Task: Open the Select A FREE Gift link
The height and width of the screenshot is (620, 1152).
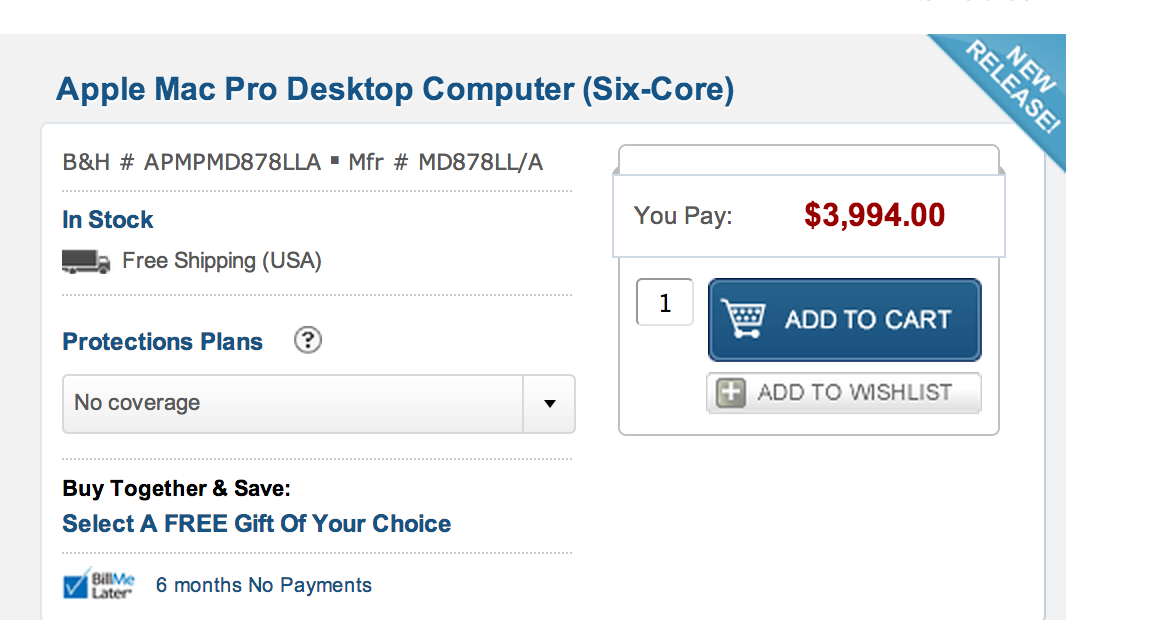Action: [x=256, y=524]
